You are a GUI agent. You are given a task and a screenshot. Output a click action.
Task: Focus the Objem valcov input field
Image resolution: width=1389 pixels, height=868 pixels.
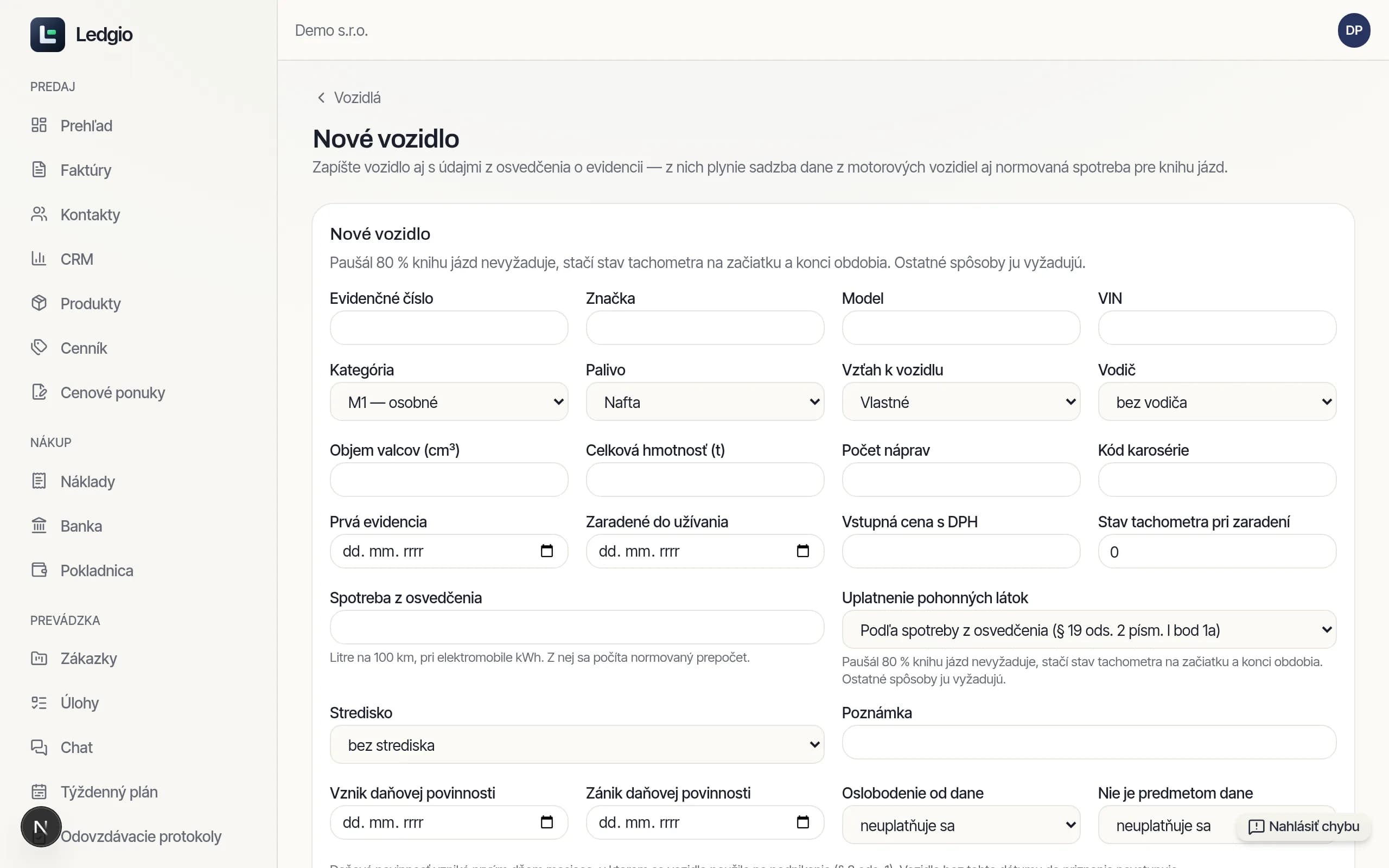[449, 480]
